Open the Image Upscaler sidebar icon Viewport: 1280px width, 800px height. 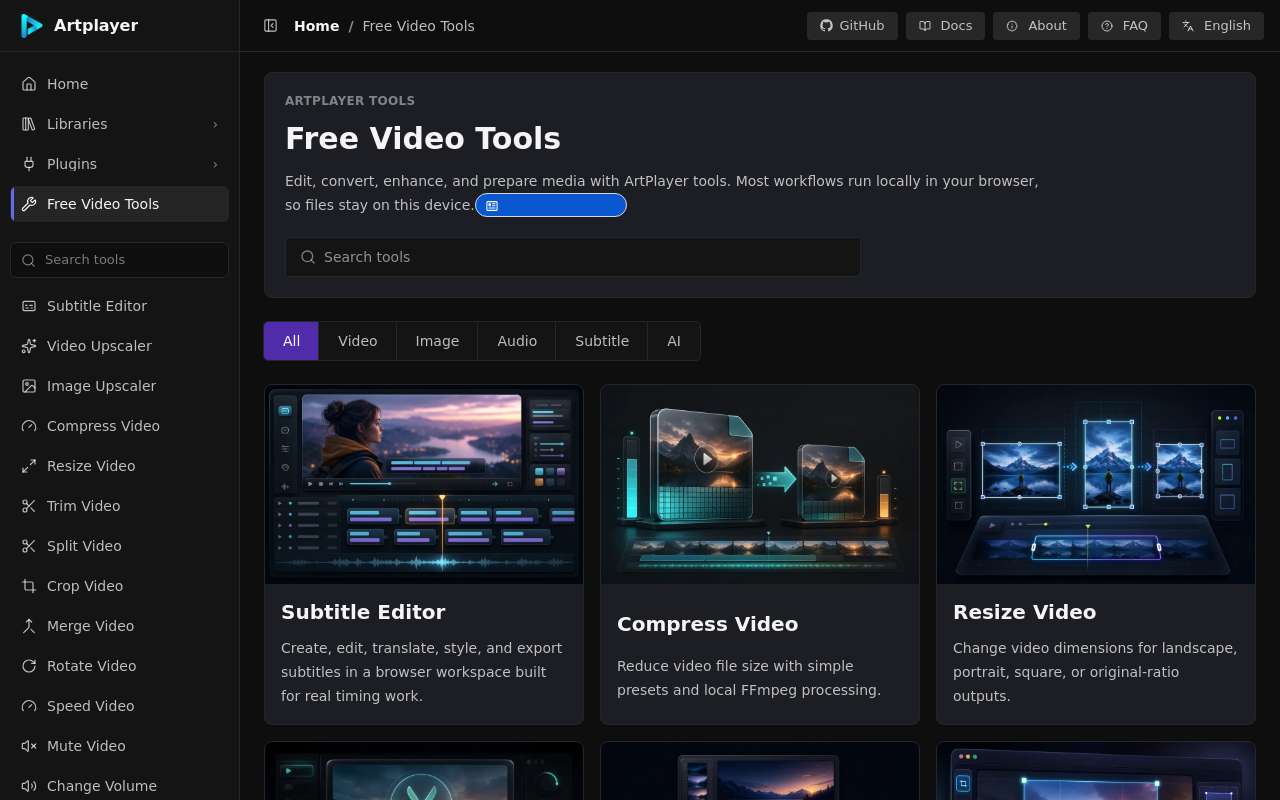tap(29, 386)
